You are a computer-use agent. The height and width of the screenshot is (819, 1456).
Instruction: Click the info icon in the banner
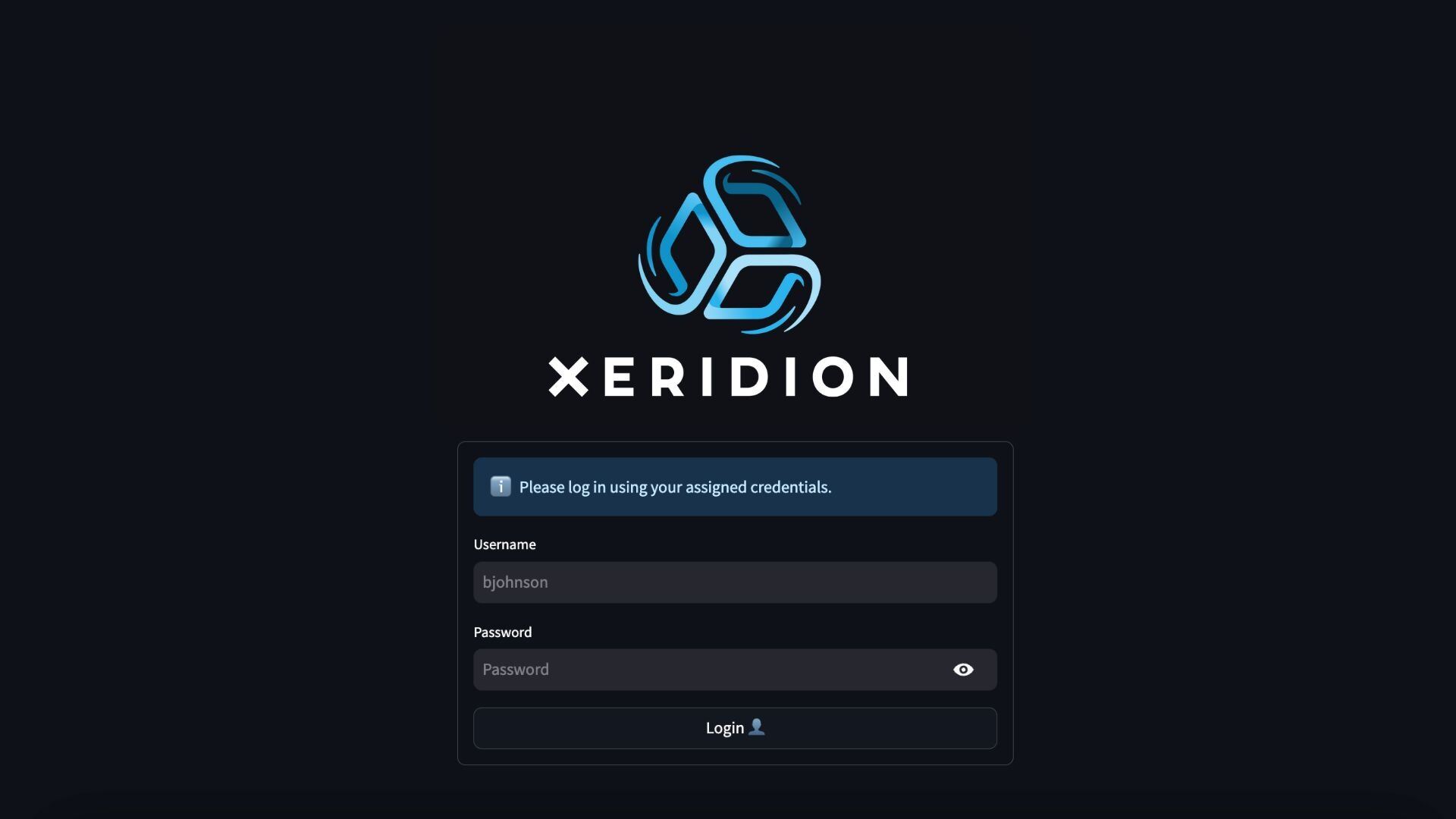500,486
